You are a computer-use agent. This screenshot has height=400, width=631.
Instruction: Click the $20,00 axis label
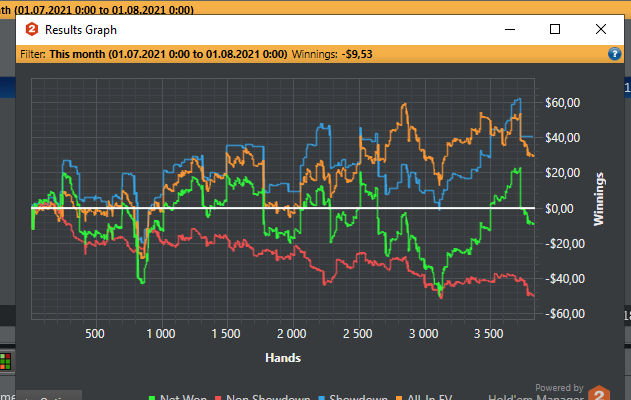[563, 173]
